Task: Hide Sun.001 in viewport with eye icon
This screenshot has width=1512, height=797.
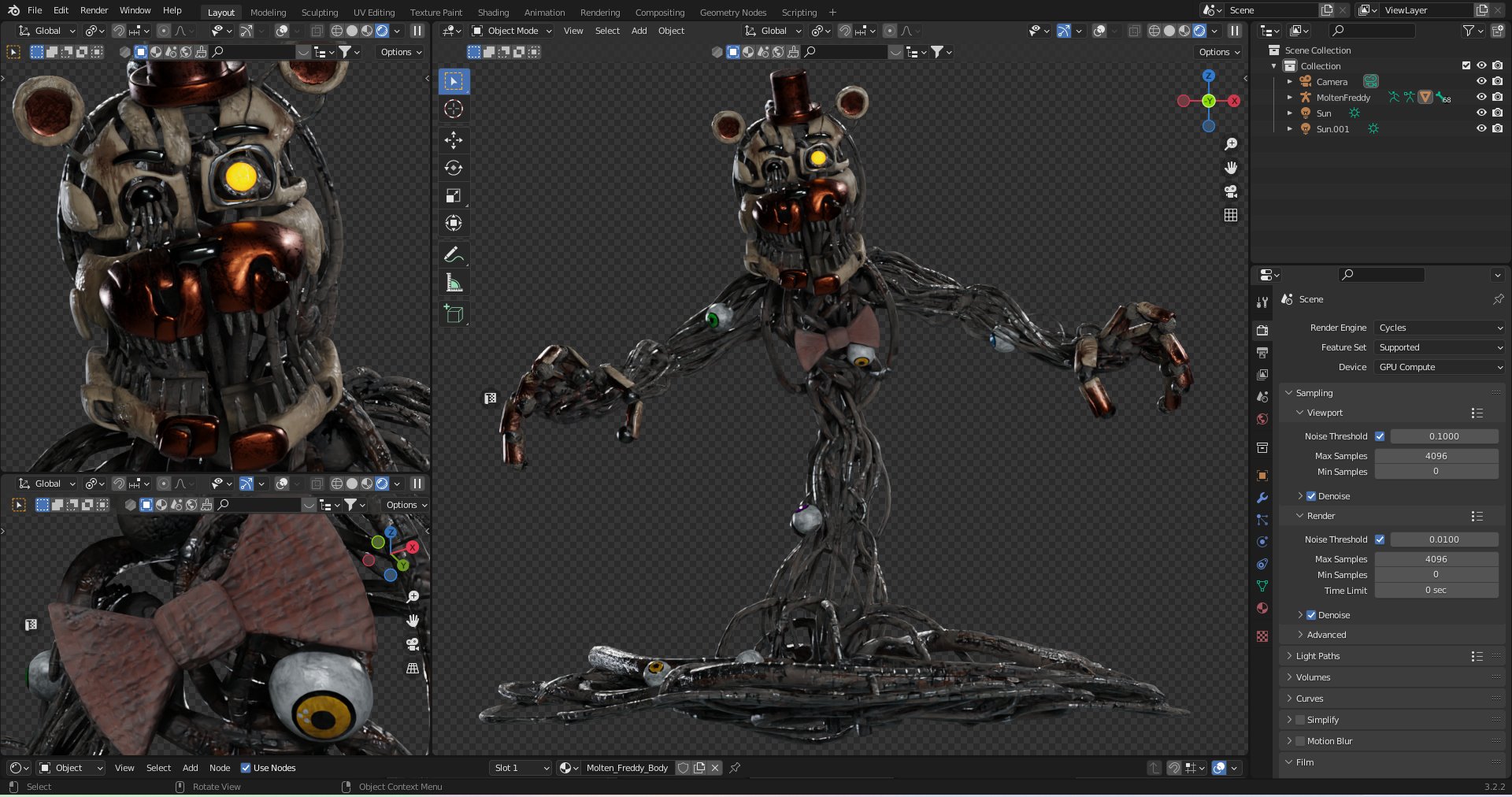Action: point(1481,129)
